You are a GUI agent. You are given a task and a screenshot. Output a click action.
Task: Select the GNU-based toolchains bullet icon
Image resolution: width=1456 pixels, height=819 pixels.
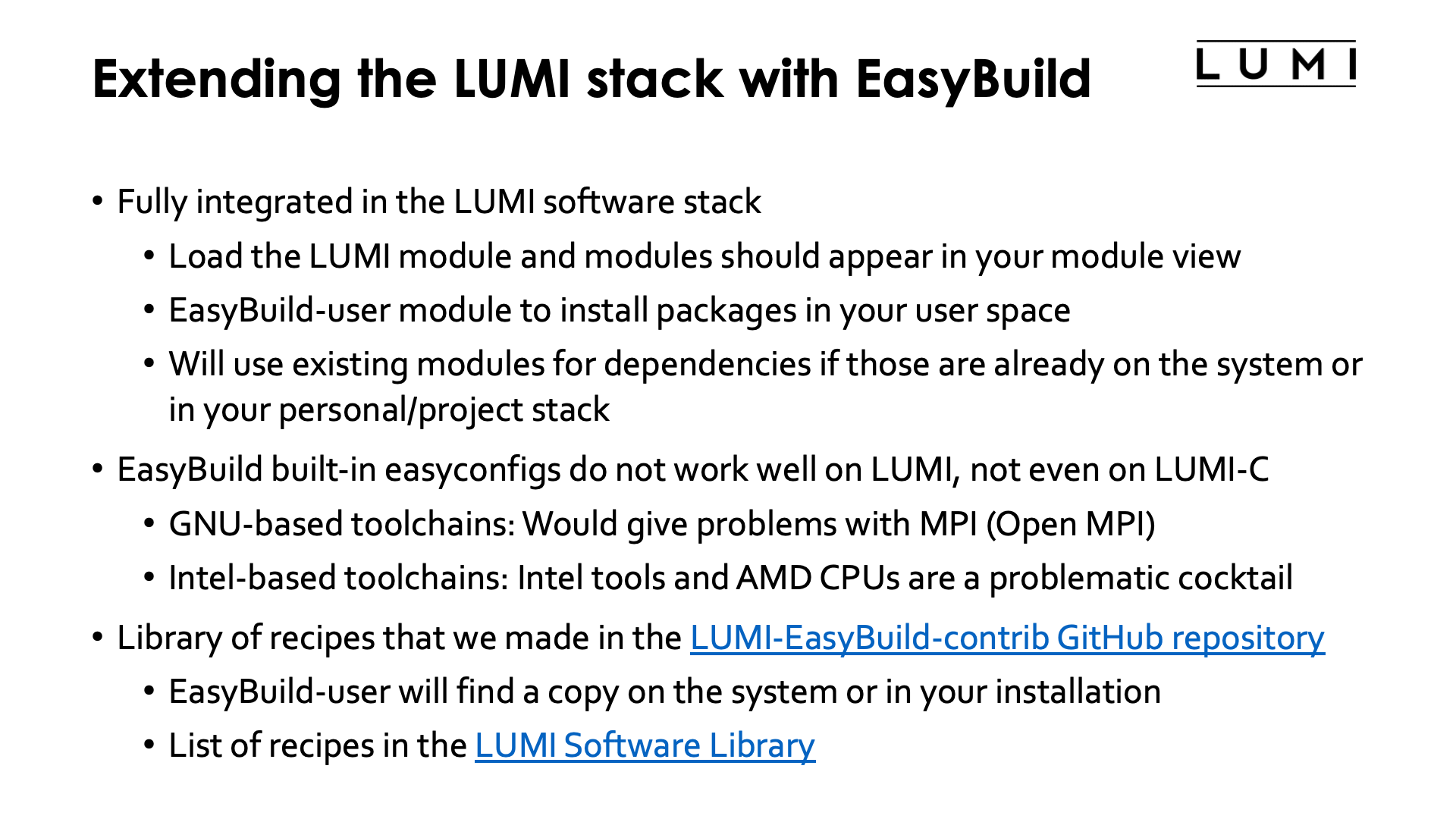coord(153,523)
